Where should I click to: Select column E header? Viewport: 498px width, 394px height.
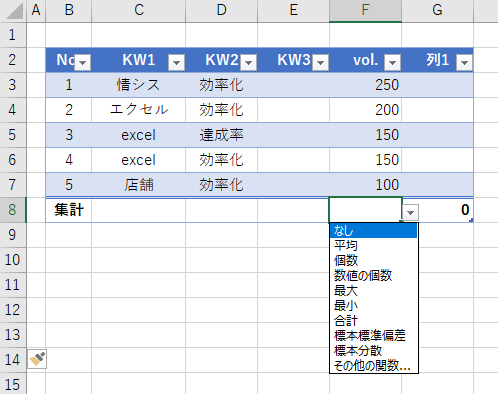[294, 11]
